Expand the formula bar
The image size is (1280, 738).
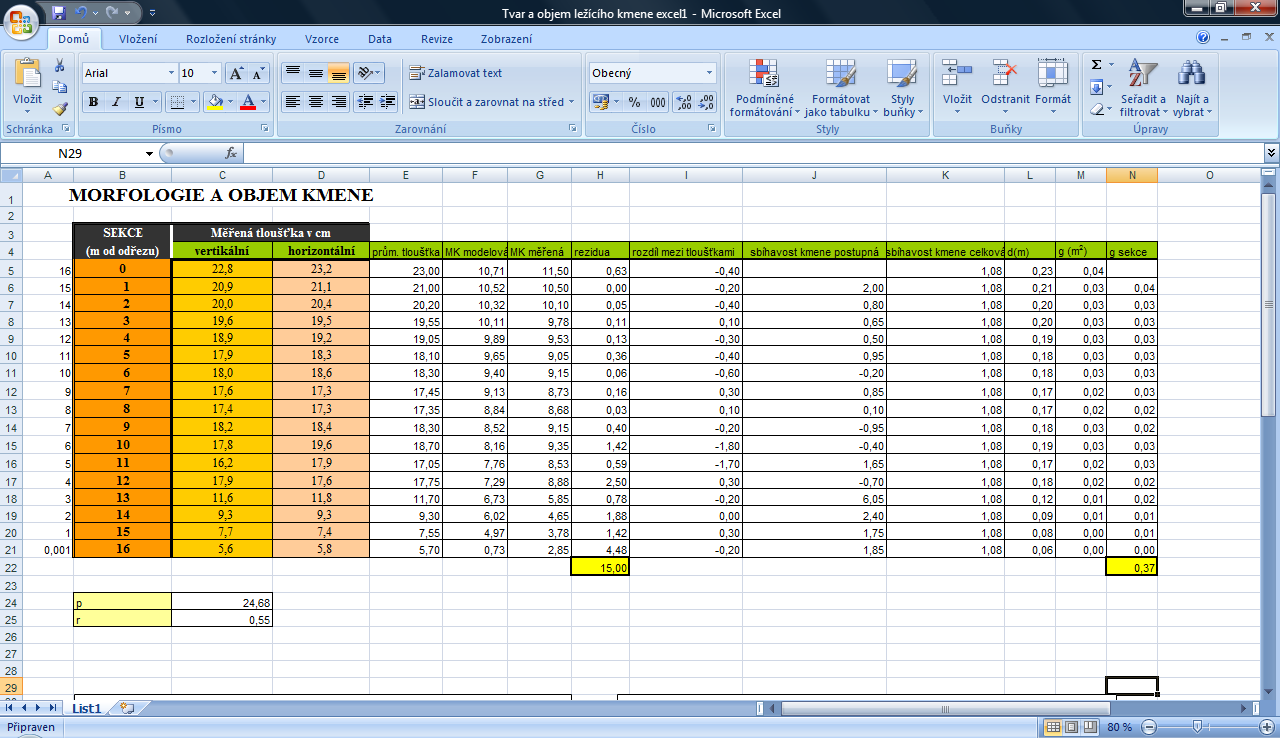[1271, 153]
